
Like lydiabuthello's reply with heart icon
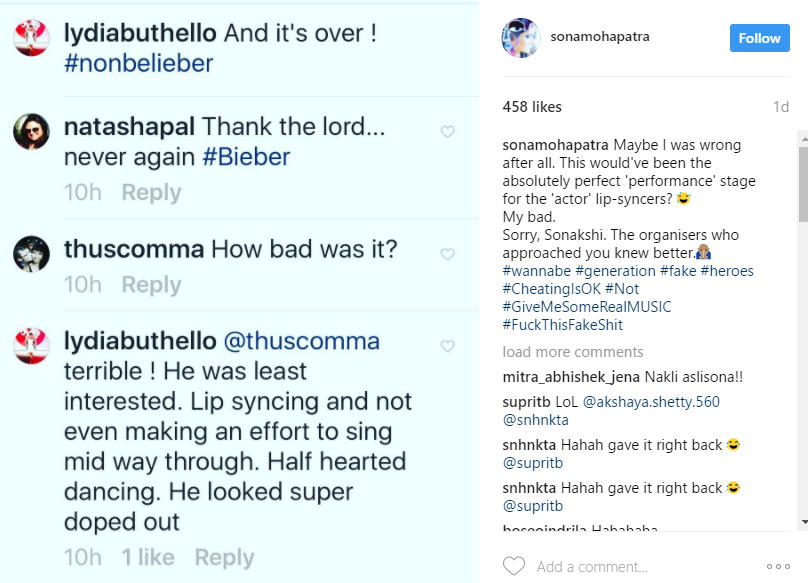coord(448,346)
